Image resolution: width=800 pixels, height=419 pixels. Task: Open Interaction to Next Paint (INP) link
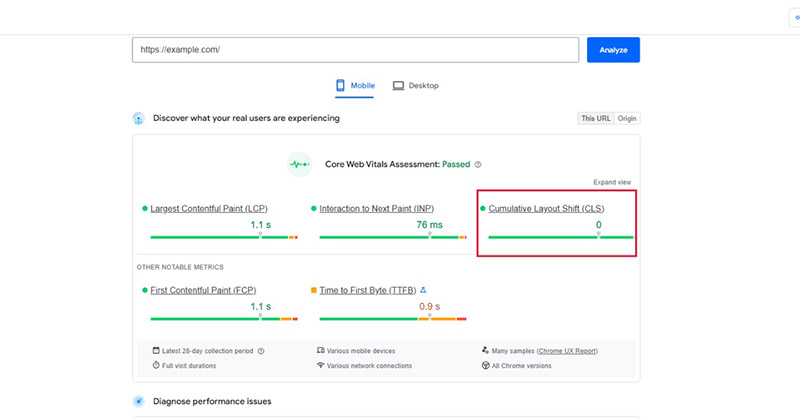point(377,209)
